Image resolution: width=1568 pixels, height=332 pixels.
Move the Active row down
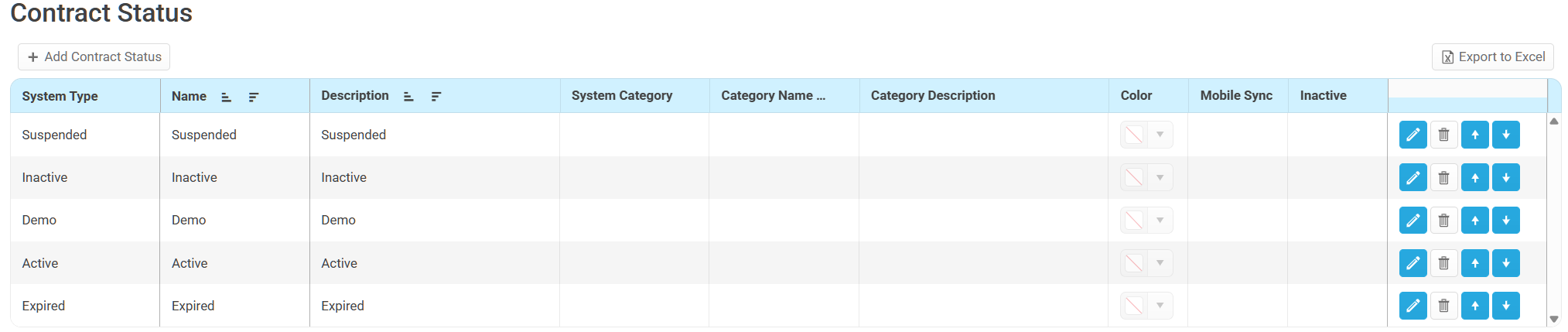click(x=1505, y=263)
